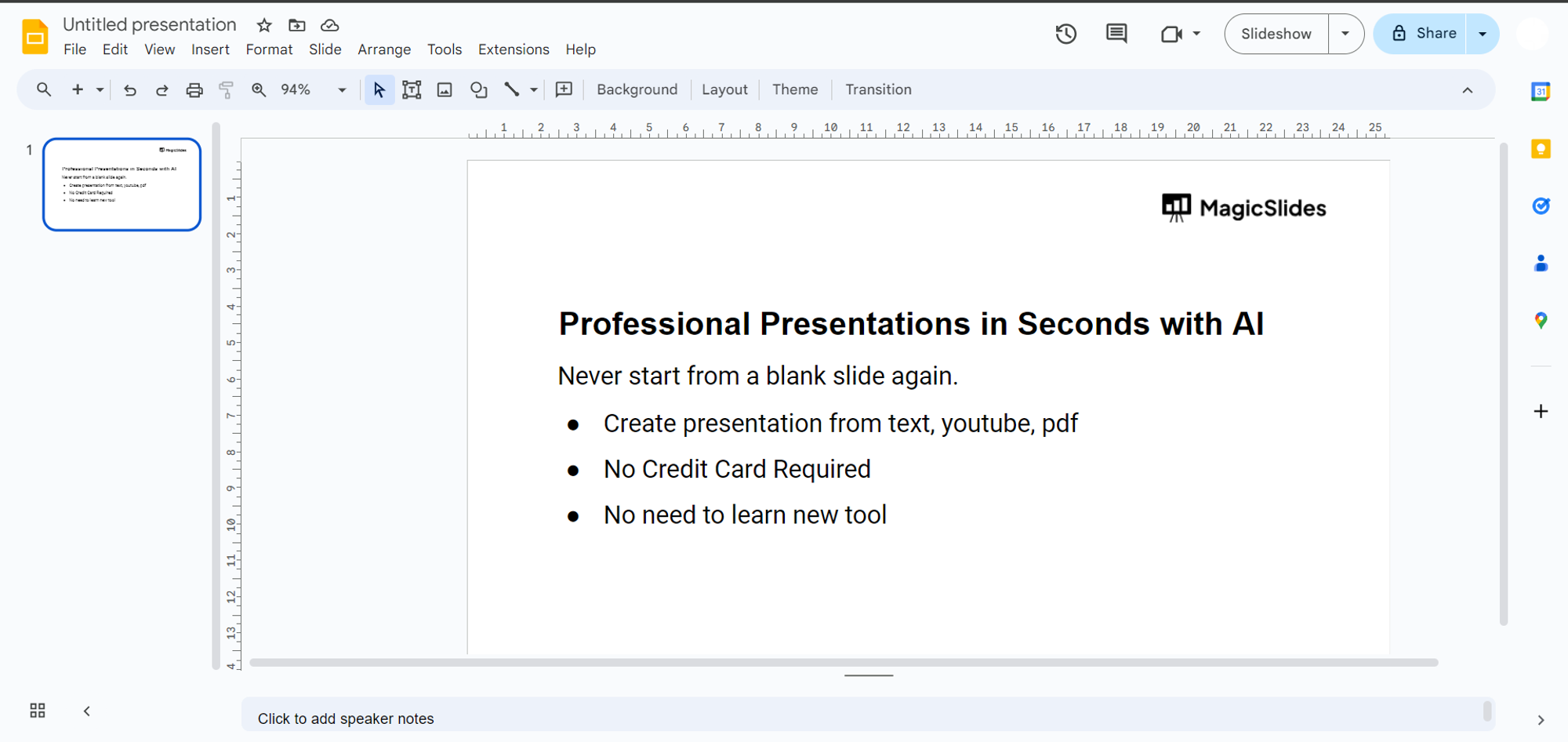Open the Slide menu

(325, 49)
